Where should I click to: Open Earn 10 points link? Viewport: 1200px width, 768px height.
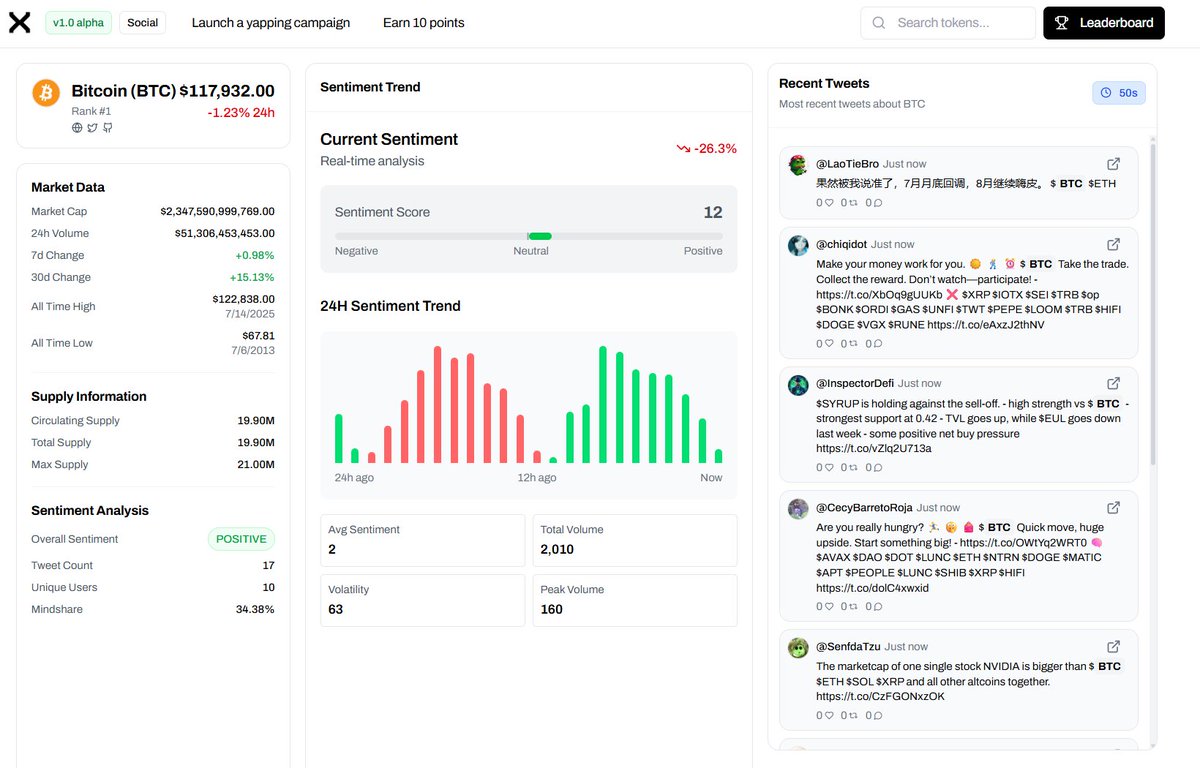(424, 22)
